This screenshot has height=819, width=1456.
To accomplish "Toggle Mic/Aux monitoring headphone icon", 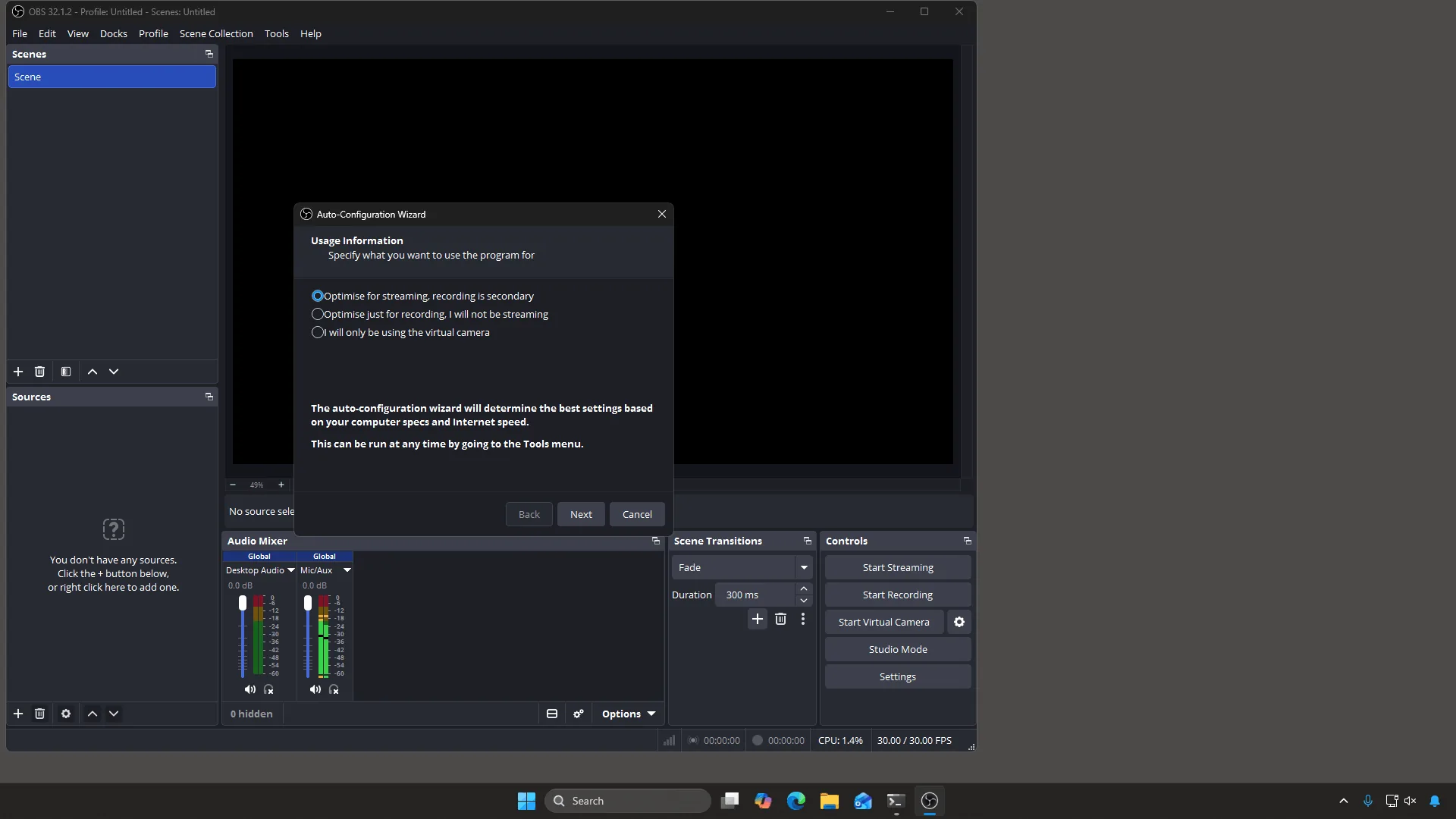I will tap(334, 689).
